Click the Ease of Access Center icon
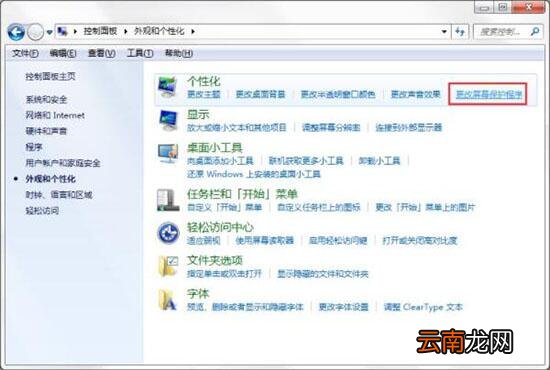Image resolution: width=550 pixels, height=370 pixels. click(x=168, y=233)
